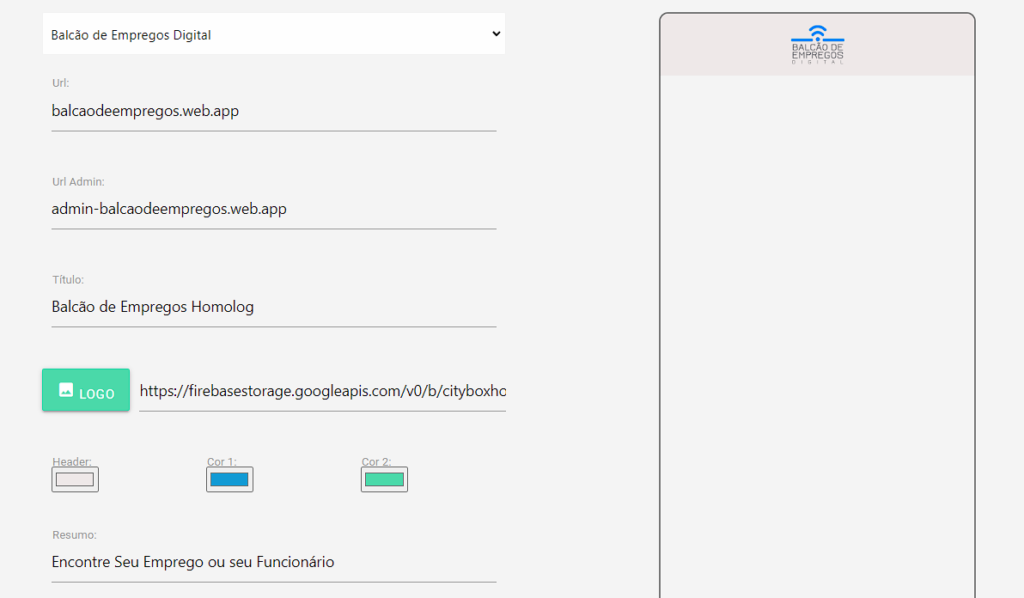Click the Header label above swatch

(72, 462)
